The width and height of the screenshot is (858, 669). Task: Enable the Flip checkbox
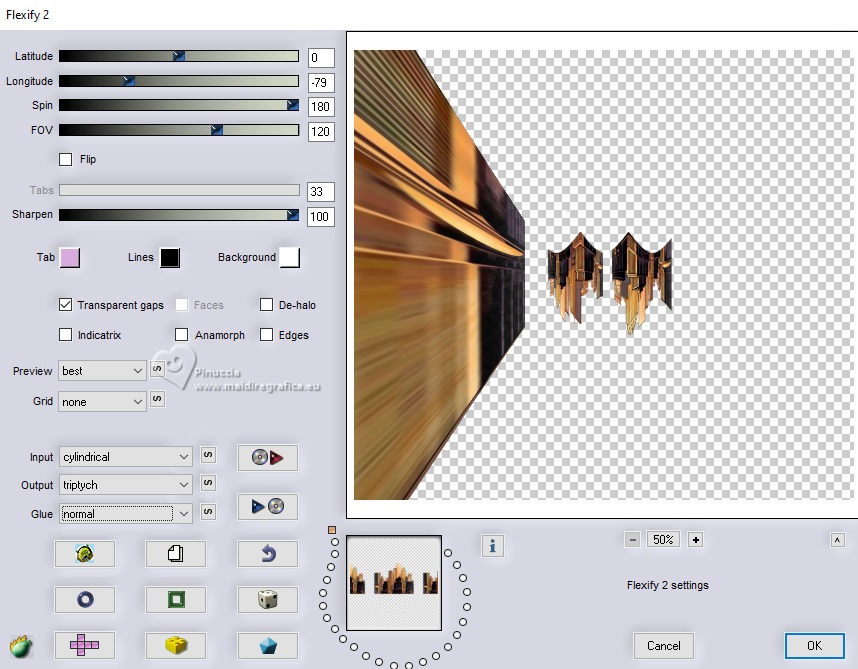pyautogui.click(x=65, y=159)
